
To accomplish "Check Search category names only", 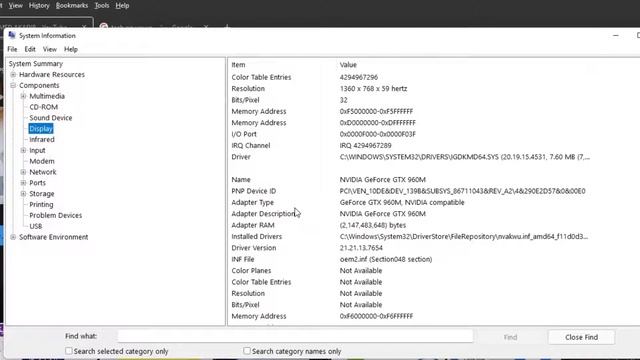I will 247,351.
